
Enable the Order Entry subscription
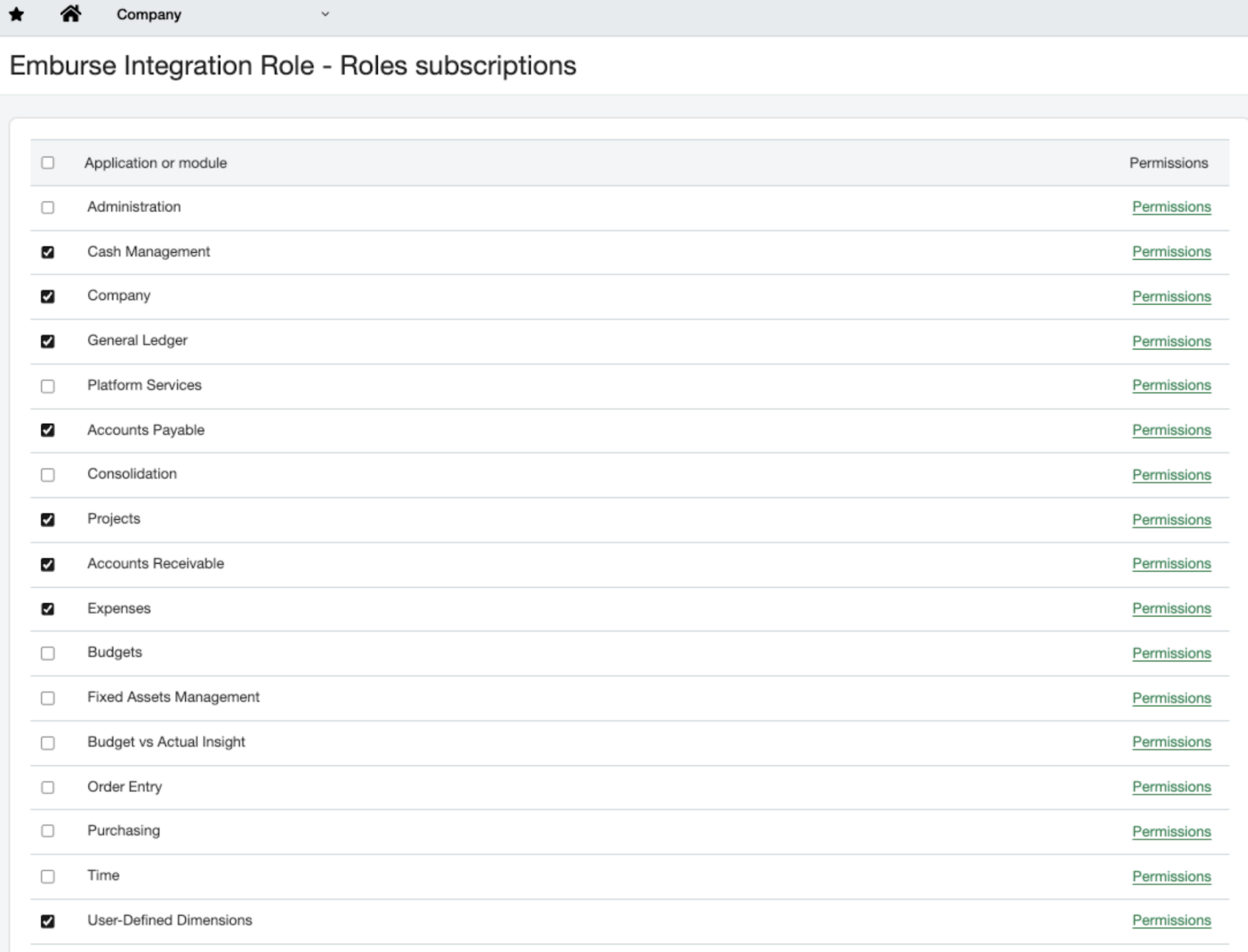tap(48, 788)
